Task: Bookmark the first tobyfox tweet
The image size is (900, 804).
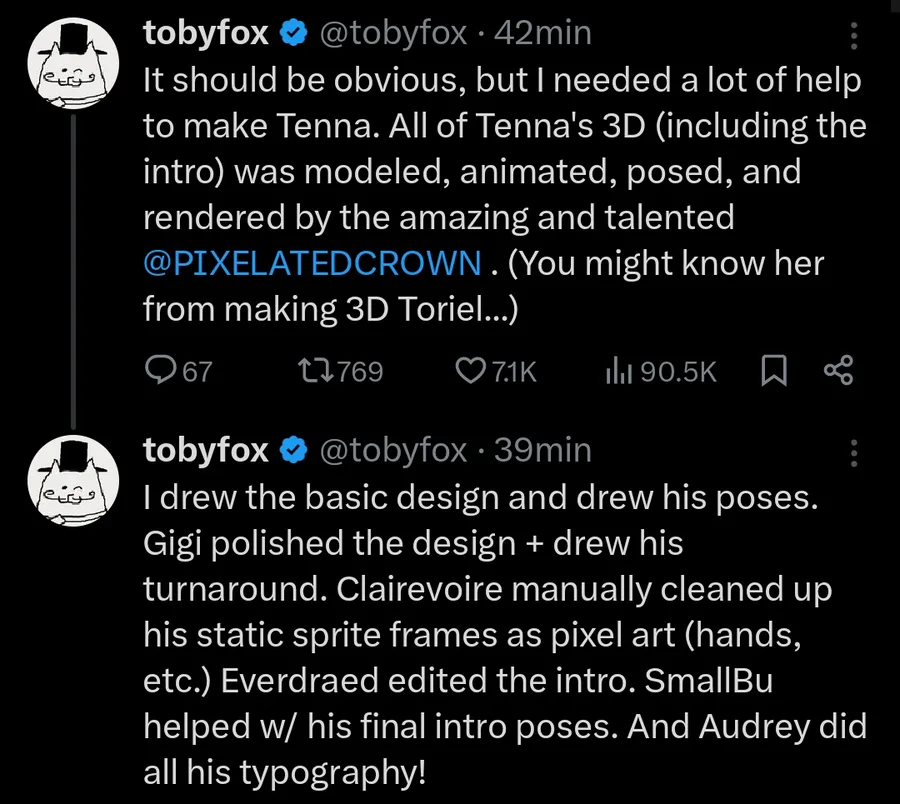Action: click(773, 371)
